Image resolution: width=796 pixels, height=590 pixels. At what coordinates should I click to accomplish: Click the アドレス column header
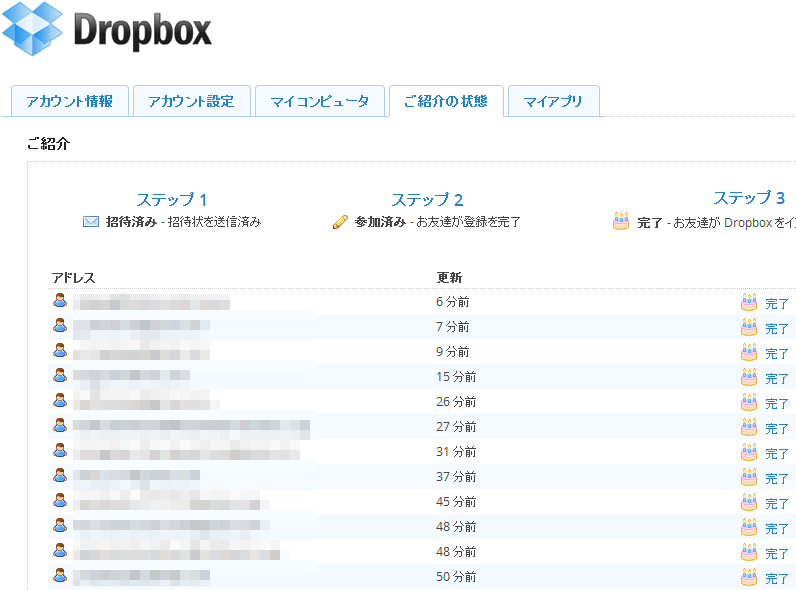pyautogui.click(x=74, y=278)
